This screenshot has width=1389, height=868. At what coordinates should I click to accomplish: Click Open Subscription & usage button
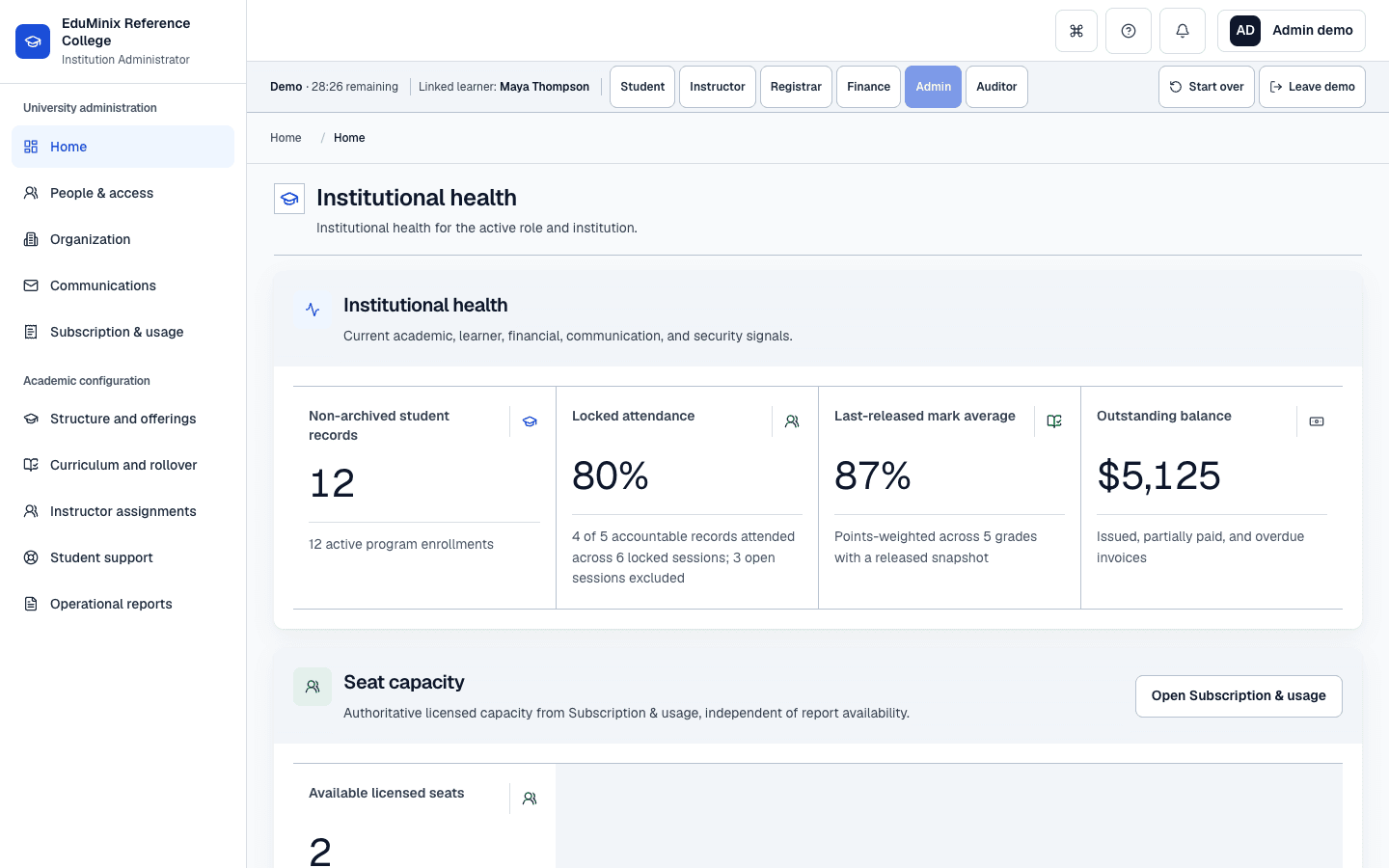coord(1239,696)
